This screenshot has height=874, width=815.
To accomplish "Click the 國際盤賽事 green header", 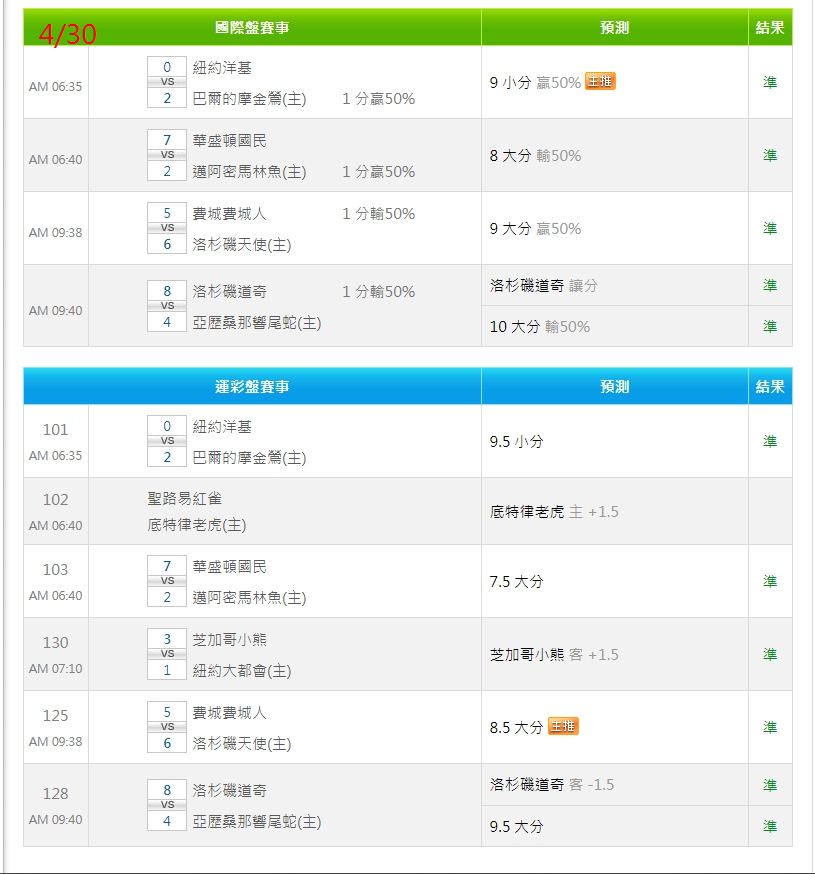I will click(252, 27).
